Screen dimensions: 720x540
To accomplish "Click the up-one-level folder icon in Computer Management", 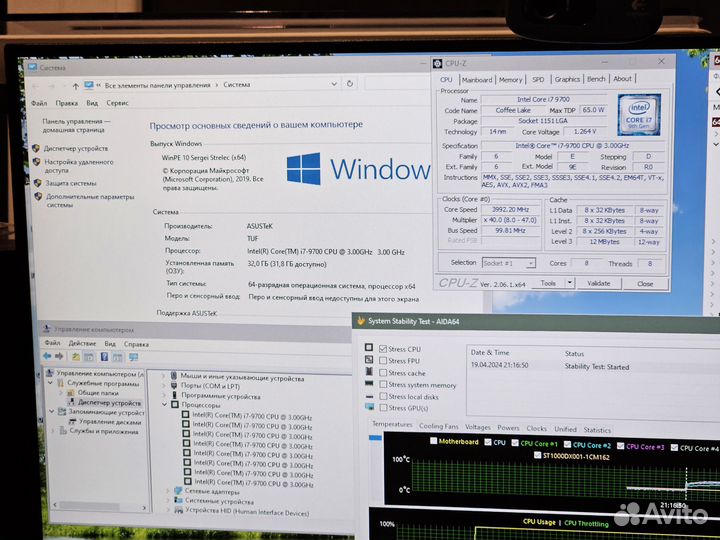I will tap(76, 356).
